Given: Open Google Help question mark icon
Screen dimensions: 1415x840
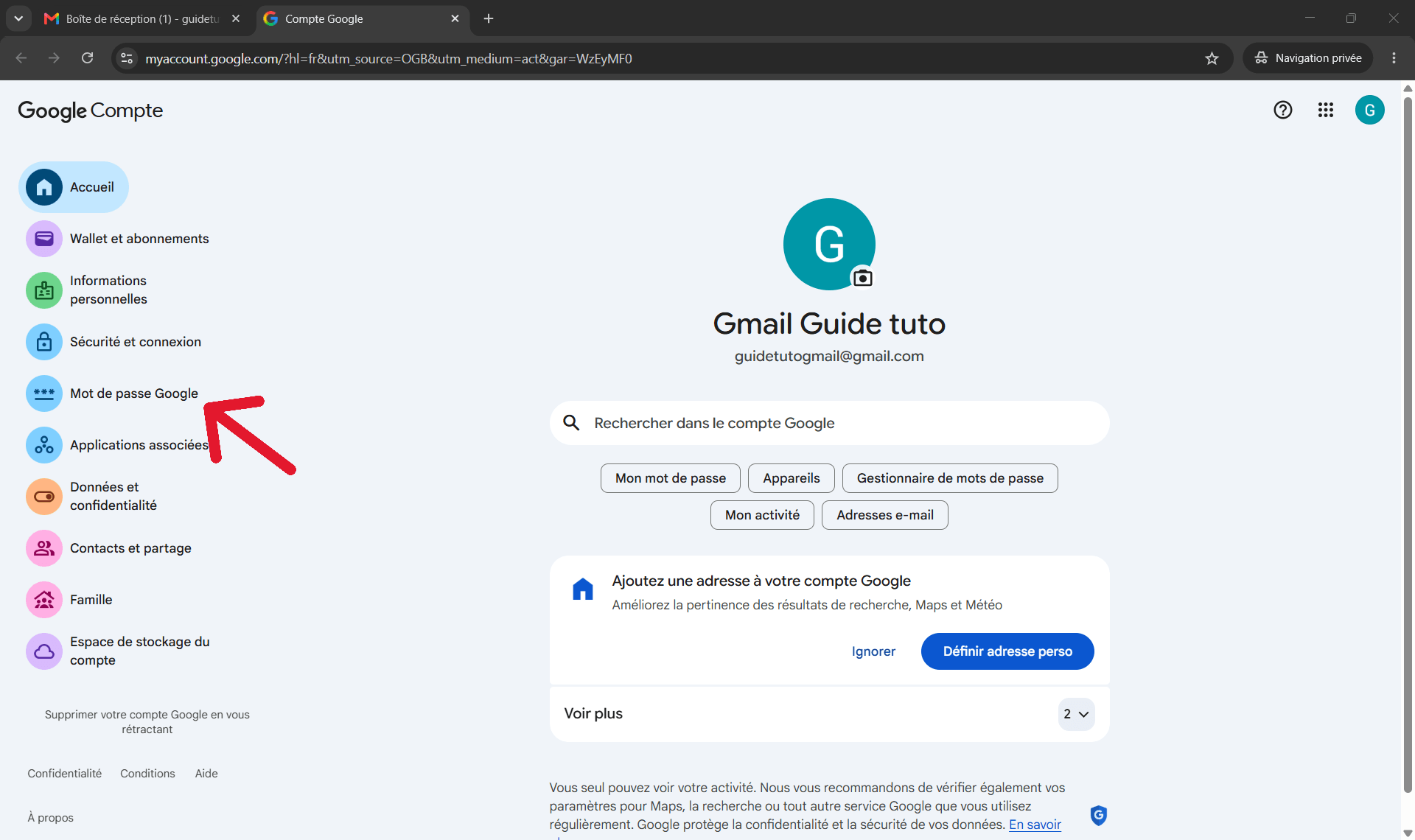Looking at the screenshot, I should 1283,110.
